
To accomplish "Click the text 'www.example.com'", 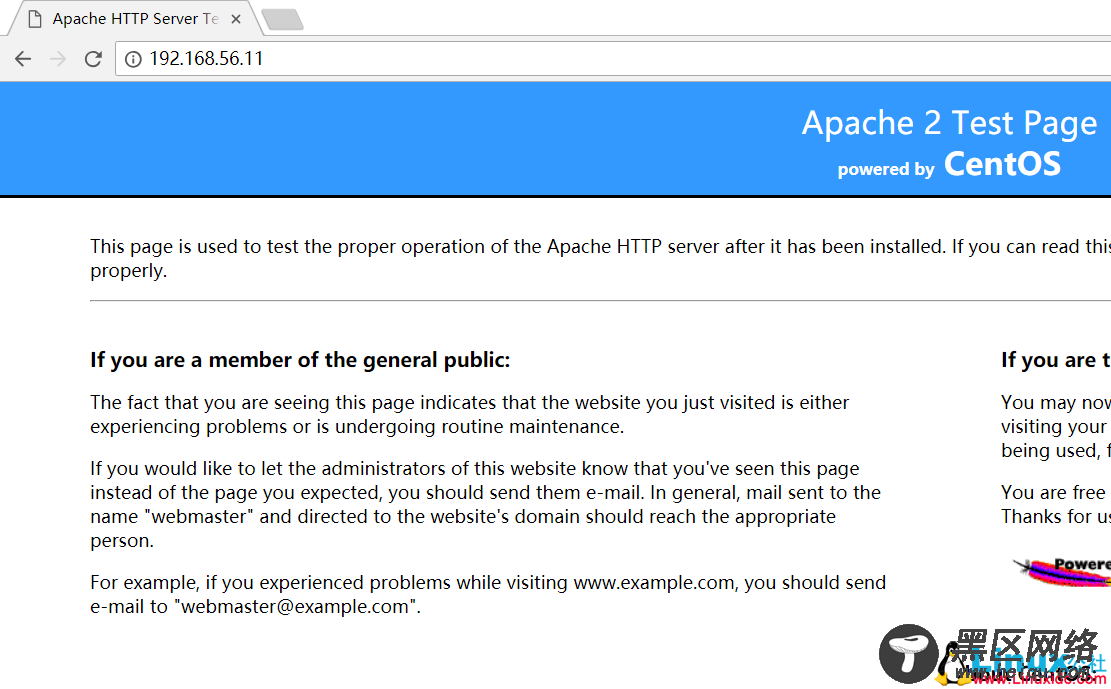I will tap(653, 583).
